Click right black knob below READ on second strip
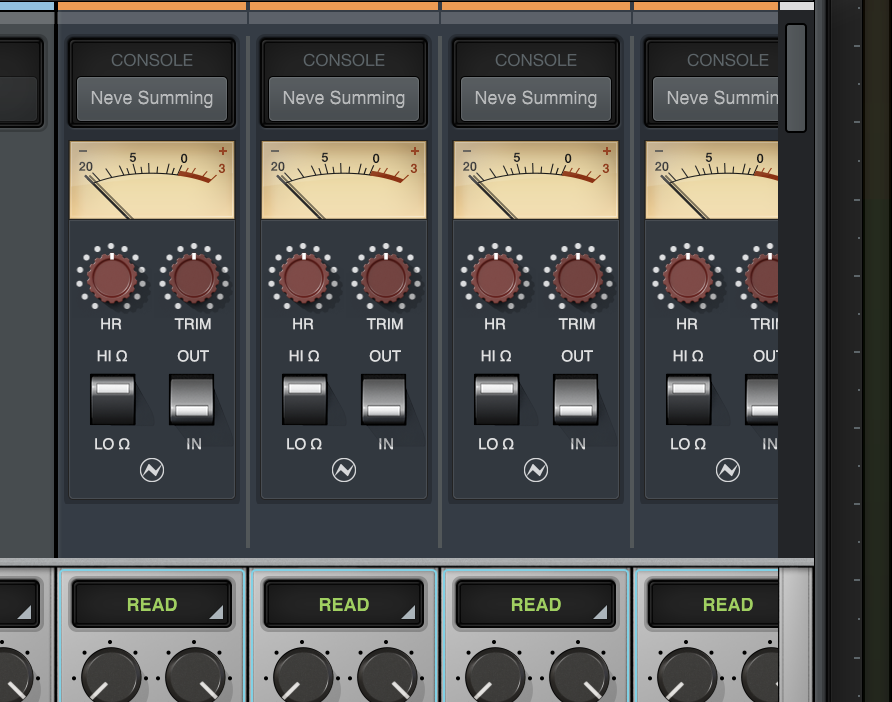This screenshot has width=892, height=702. pos(387,676)
